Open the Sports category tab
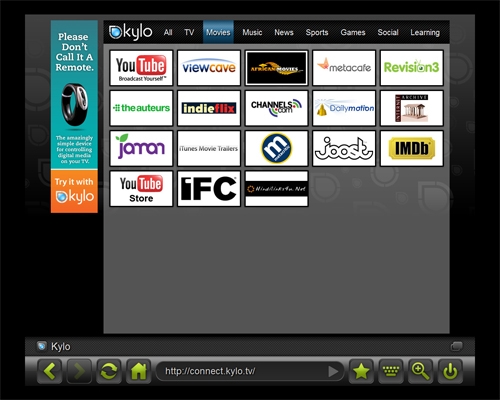 tap(317, 32)
